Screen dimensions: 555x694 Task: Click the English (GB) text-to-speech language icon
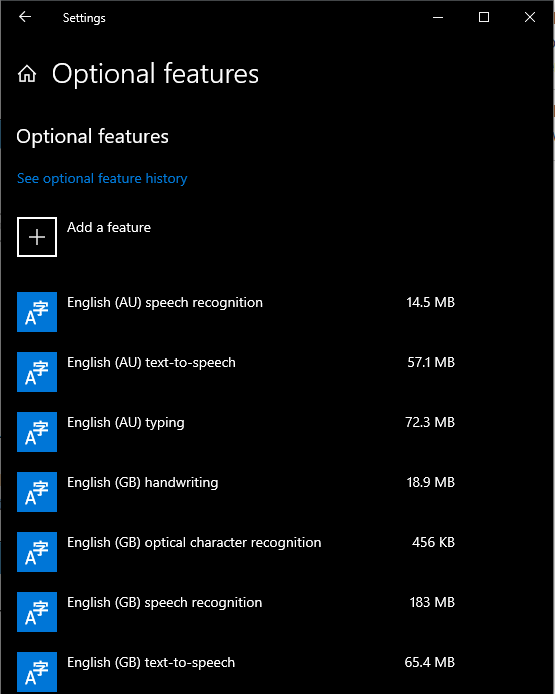(37, 672)
